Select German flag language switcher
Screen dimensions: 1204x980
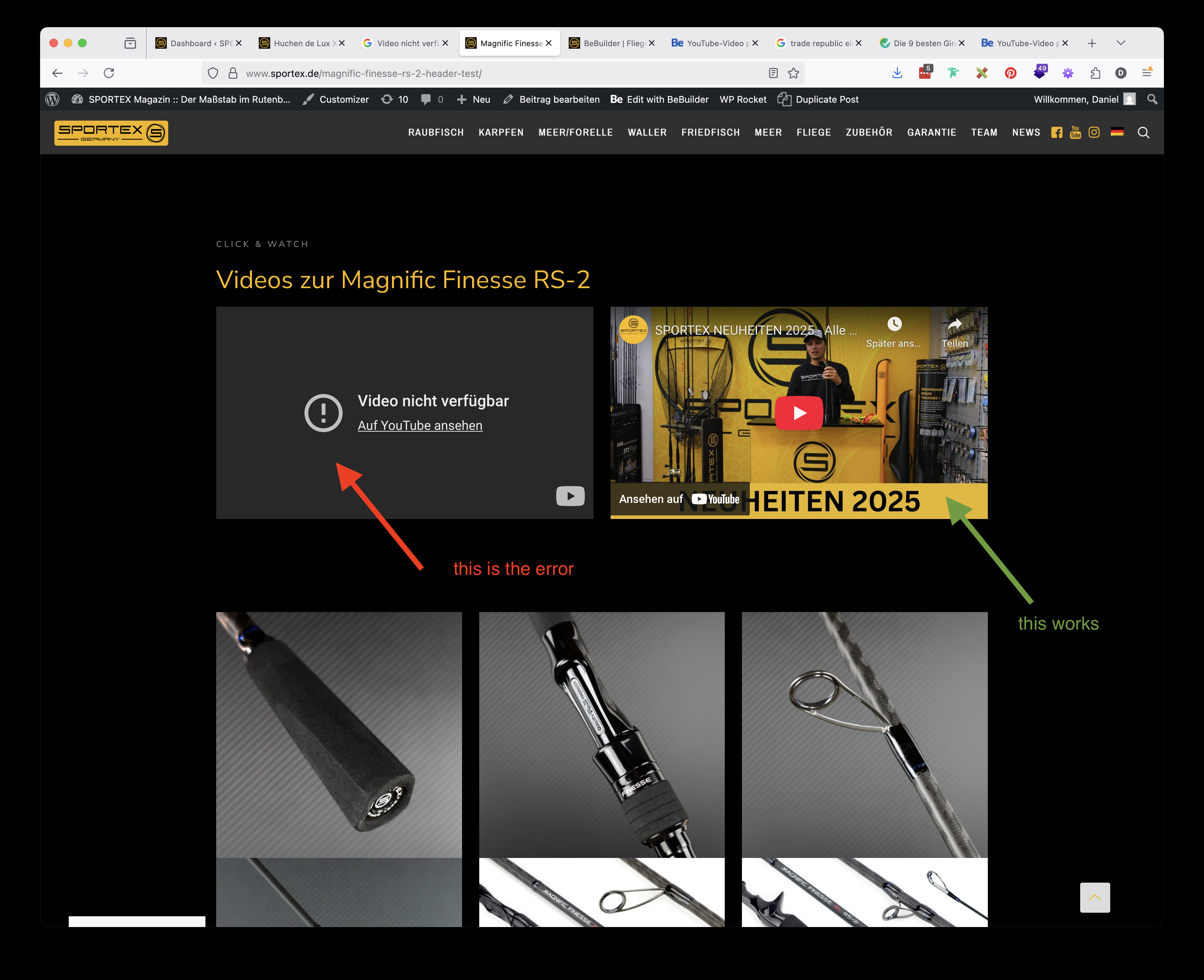1117,132
